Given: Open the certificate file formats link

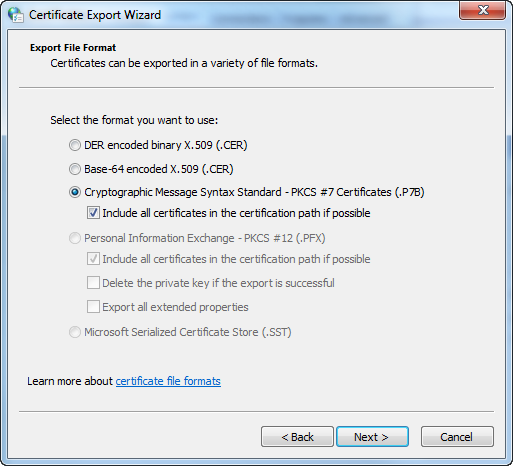Looking at the screenshot, I should click(168, 381).
